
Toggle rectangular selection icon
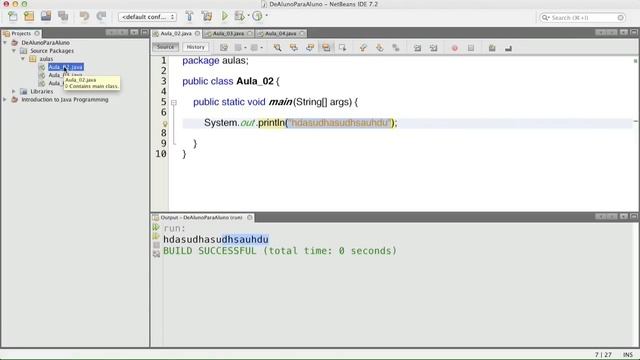click(342, 48)
